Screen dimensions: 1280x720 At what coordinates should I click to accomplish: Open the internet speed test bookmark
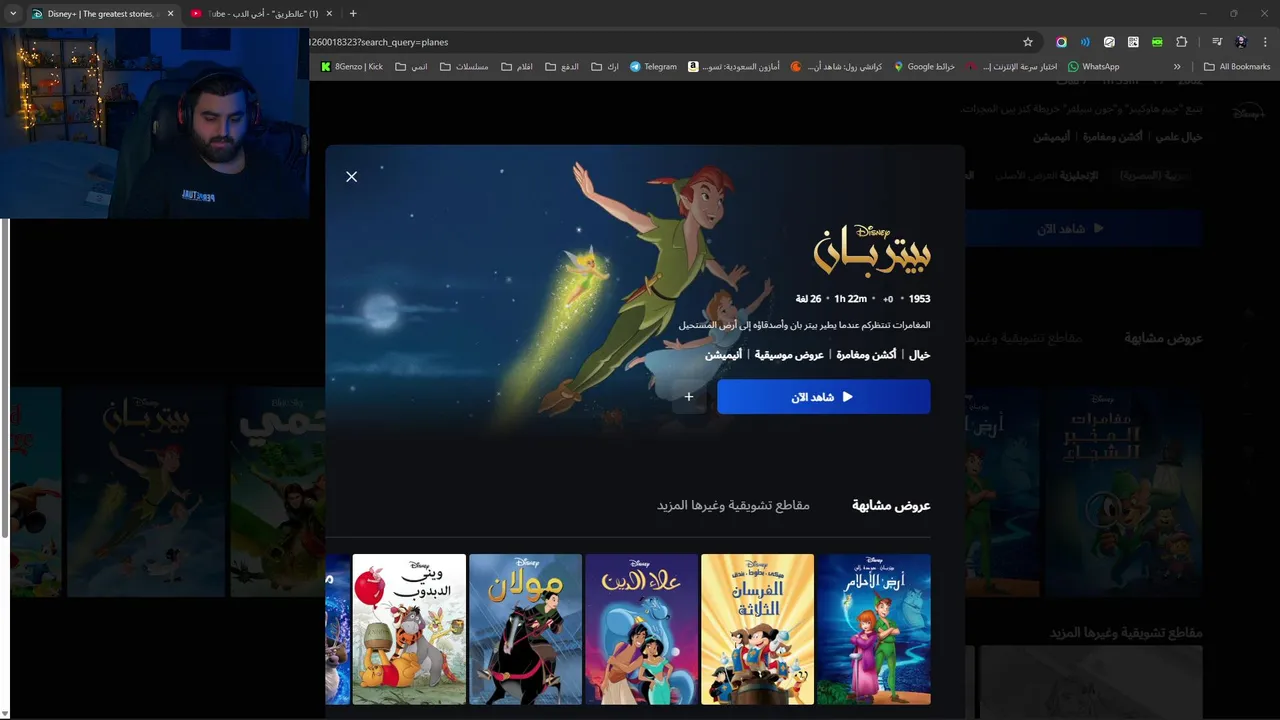1012,67
